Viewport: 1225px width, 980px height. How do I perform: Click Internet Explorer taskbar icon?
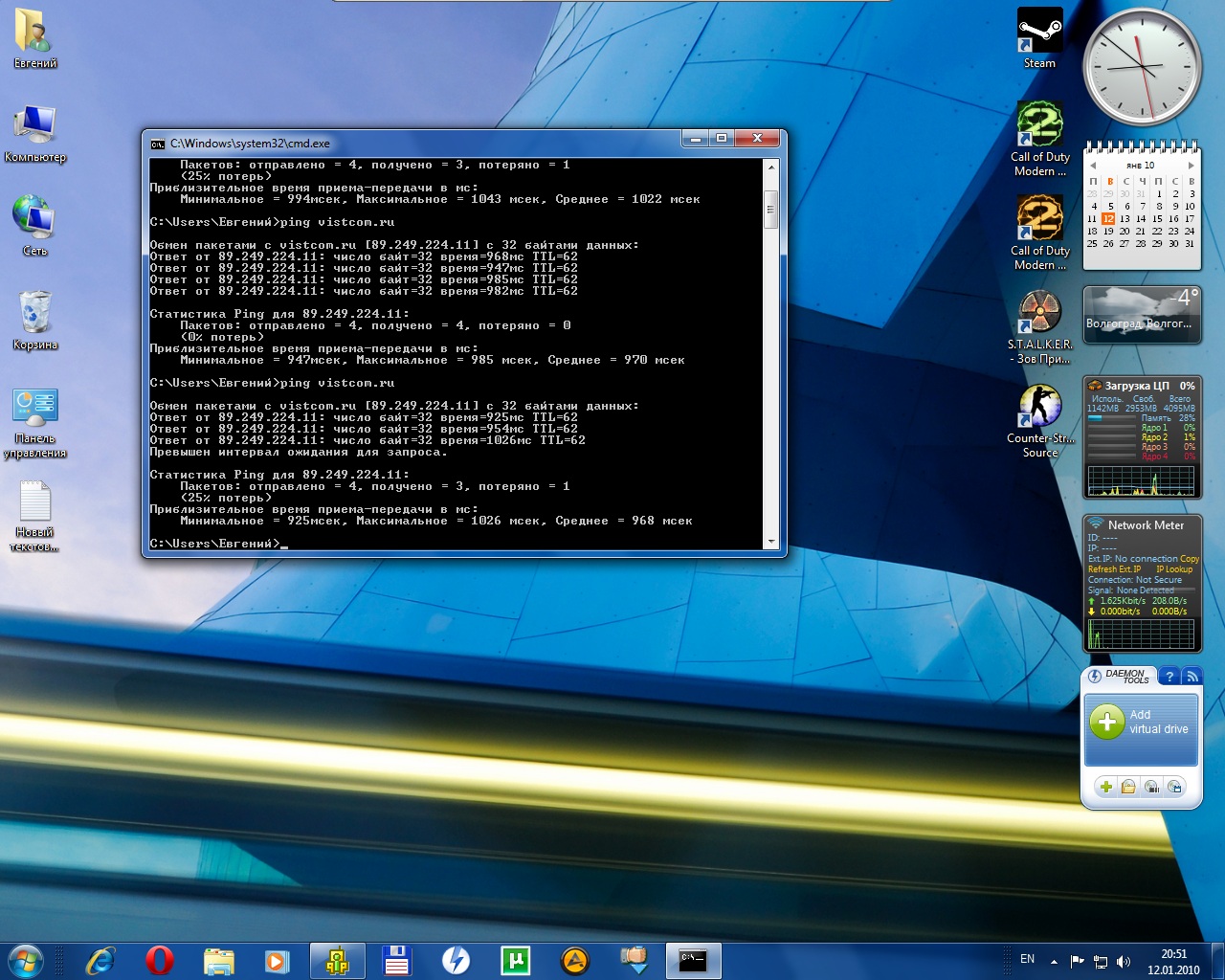pyautogui.click(x=100, y=960)
